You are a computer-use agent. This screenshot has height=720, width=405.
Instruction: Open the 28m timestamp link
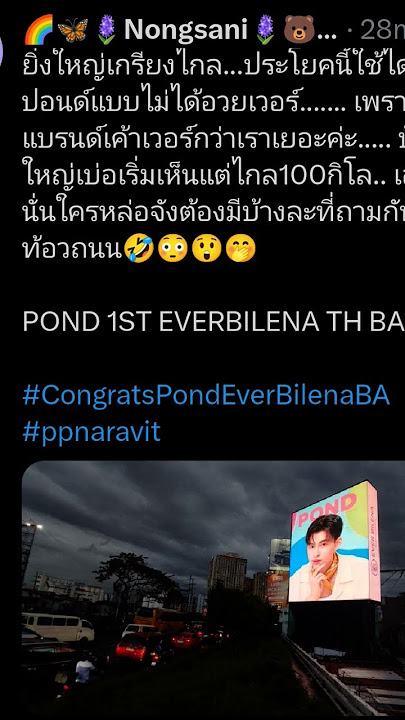(382, 30)
